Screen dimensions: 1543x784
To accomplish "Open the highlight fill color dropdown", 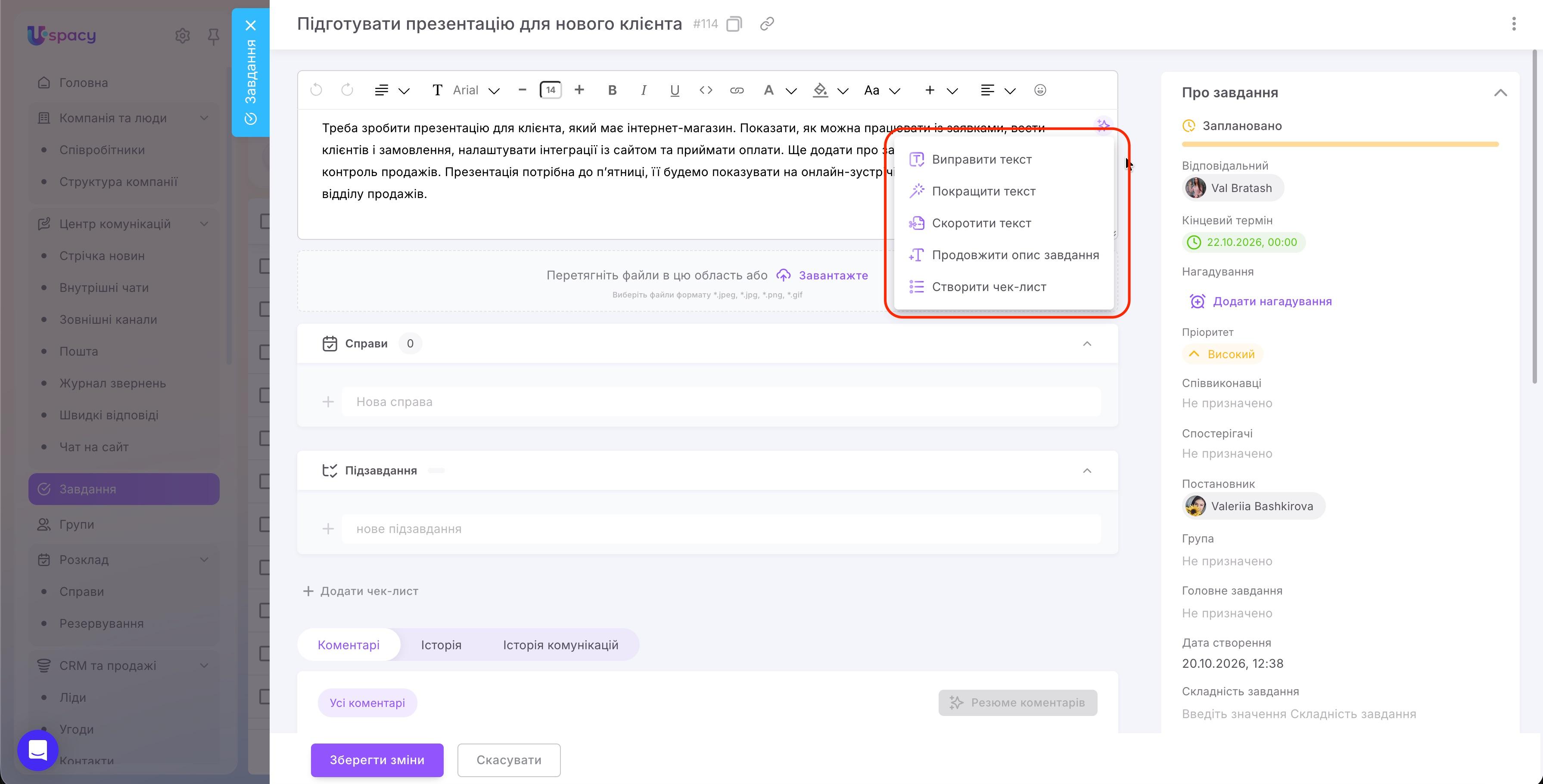I will pyautogui.click(x=842, y=91).
